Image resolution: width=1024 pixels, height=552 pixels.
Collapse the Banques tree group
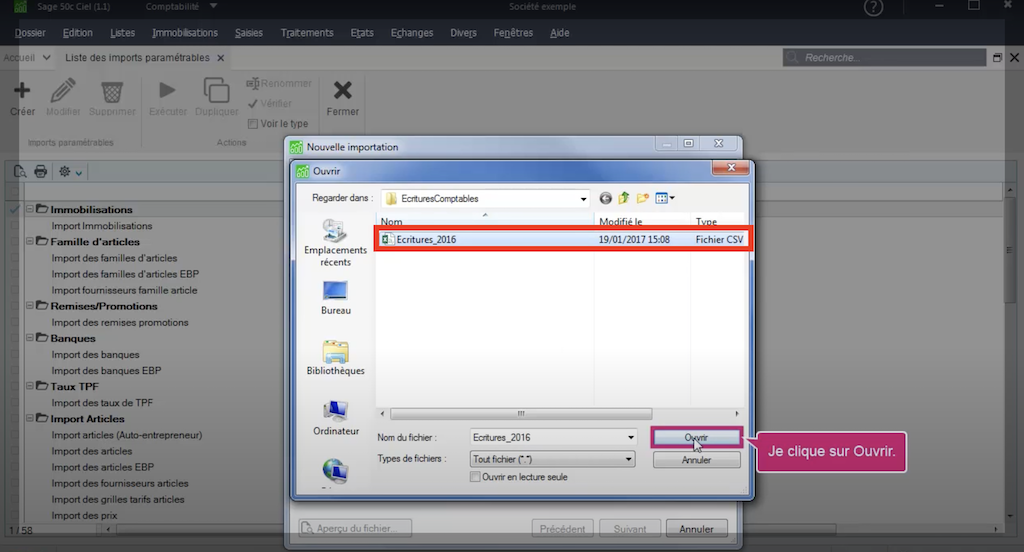[x=29, y=338]
